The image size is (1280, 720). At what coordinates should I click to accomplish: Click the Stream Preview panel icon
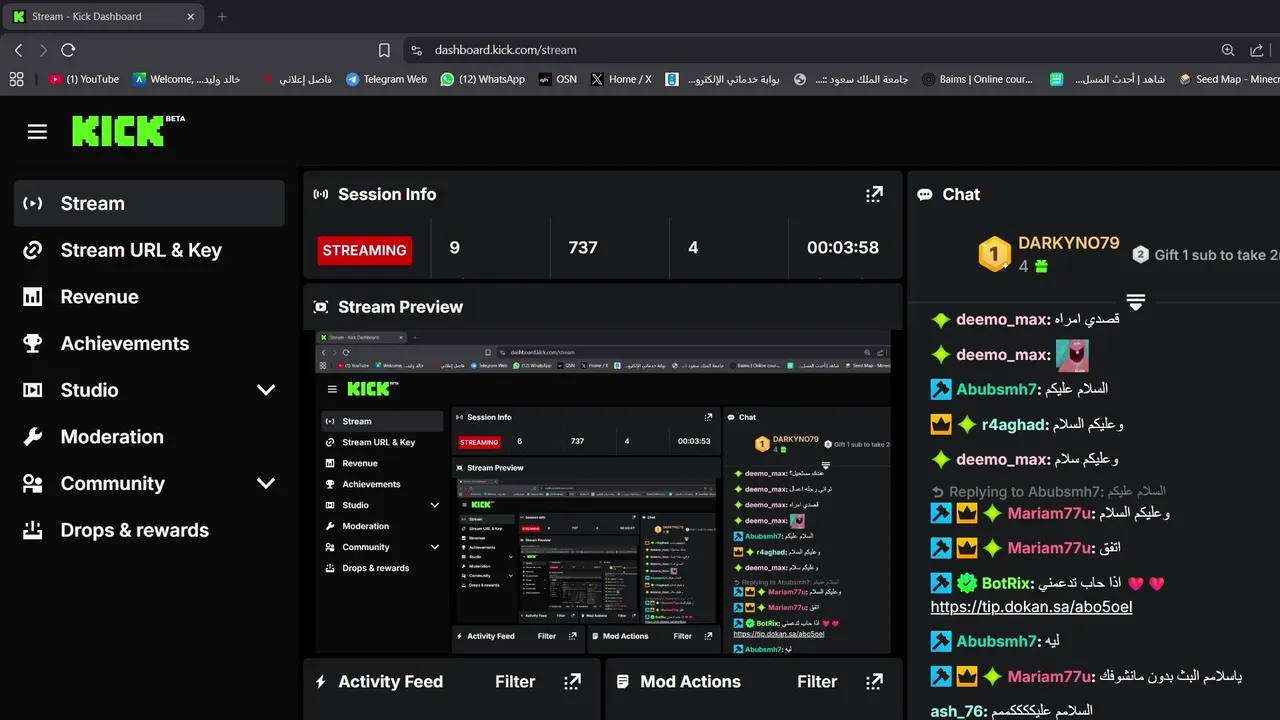(321, 307)
